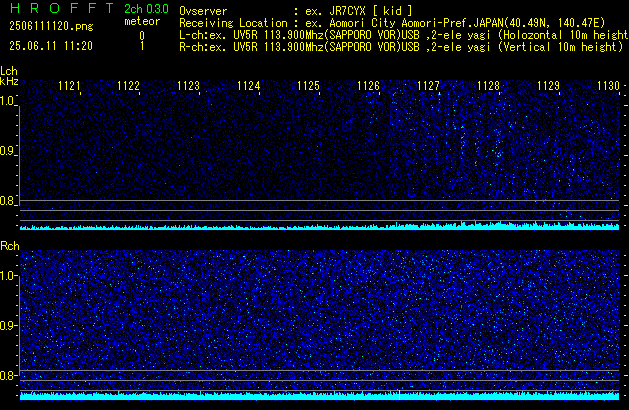Click the meteor count label

(x=142, y=21)
